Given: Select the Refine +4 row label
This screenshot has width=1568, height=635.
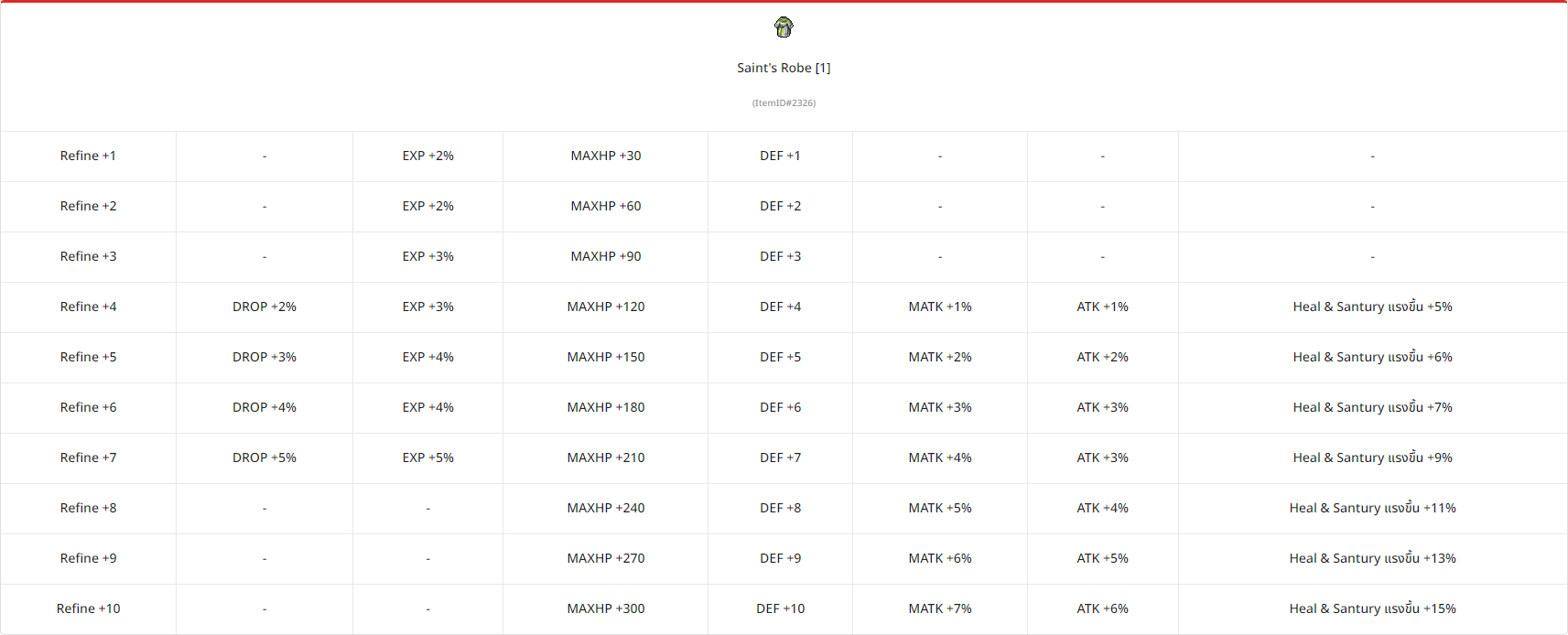Looking at the screenshot, I should [88, 307].
